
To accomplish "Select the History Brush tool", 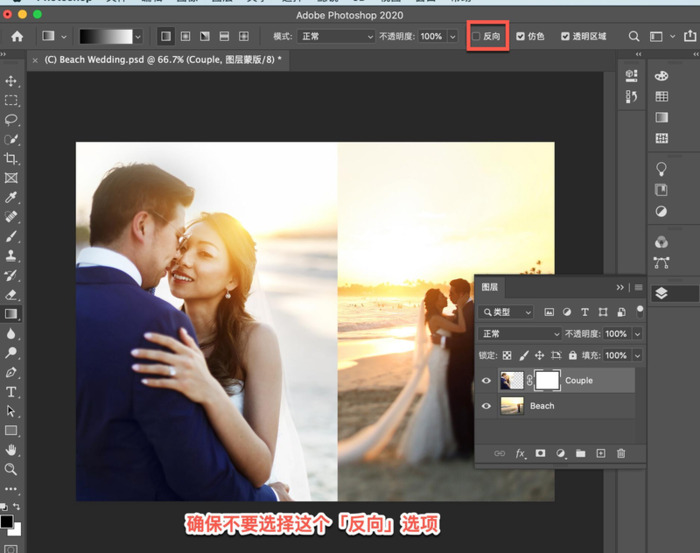I will pos(11,275).
